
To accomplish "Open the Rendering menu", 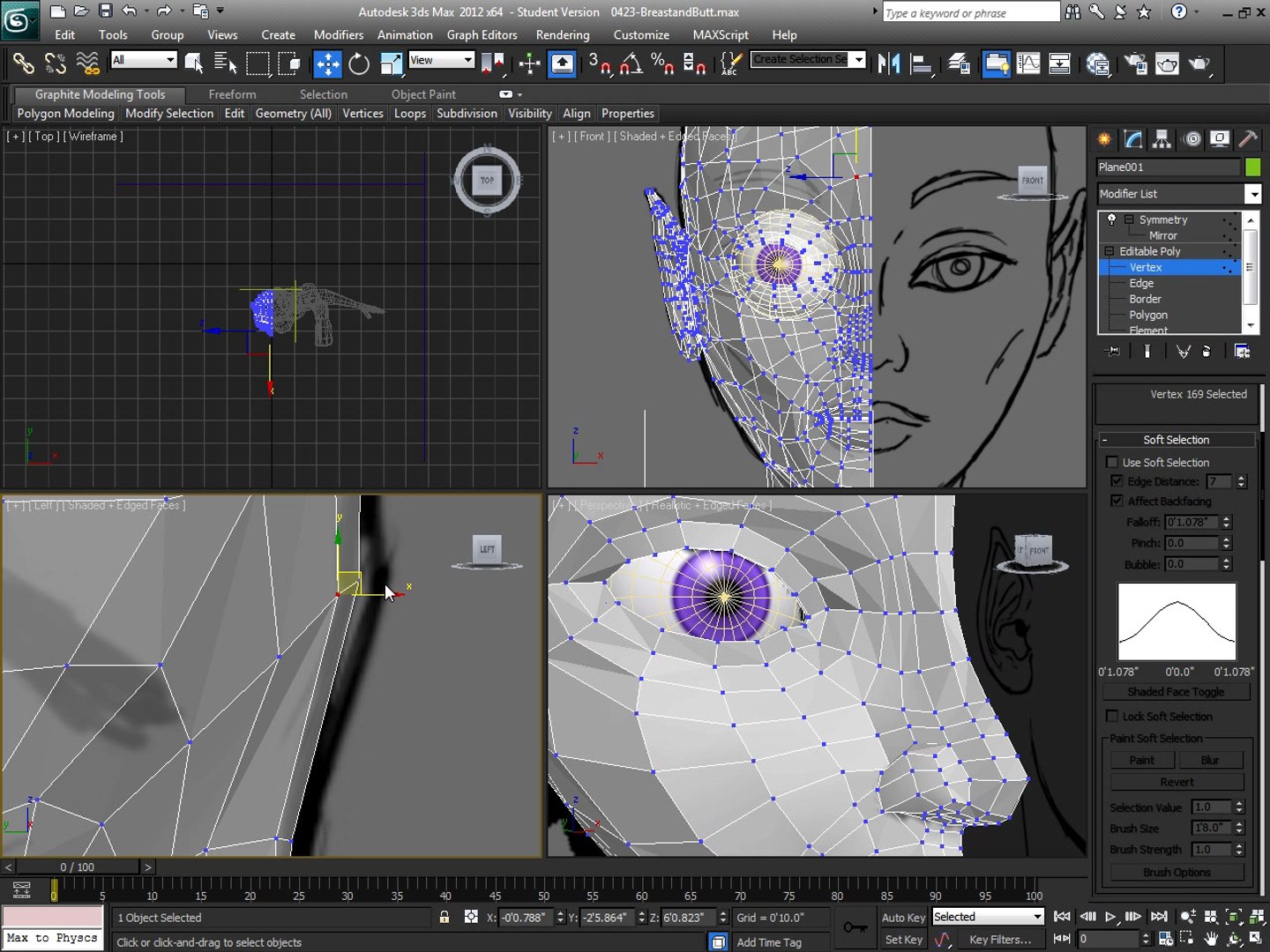I will click(563, 34).
